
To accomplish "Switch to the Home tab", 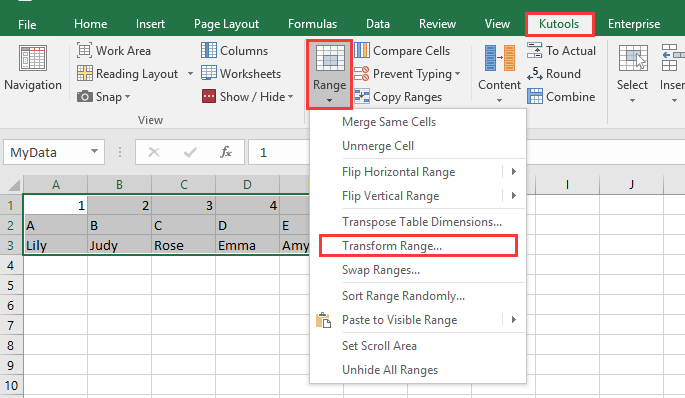I will 90,24.
